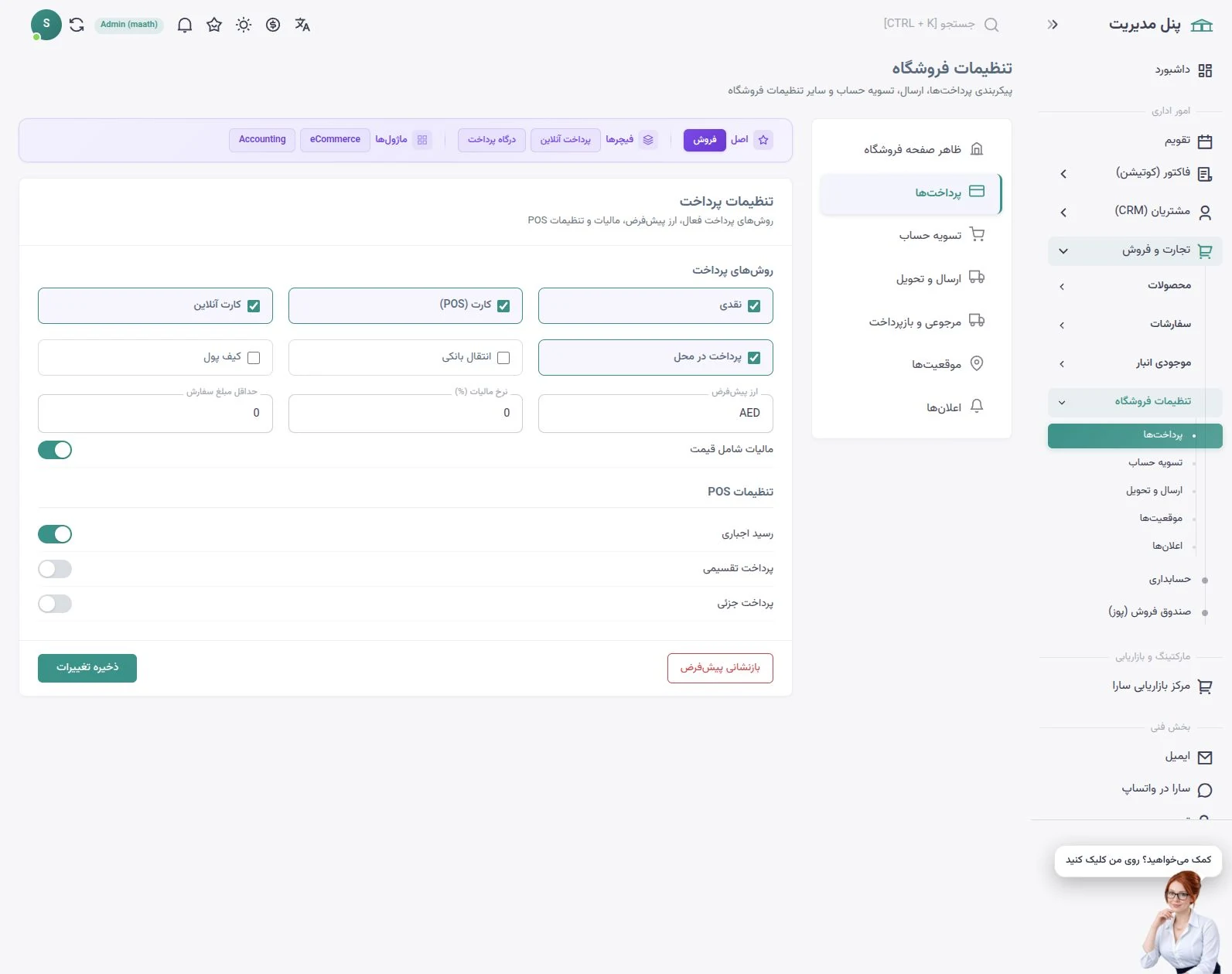Viewport: 1232px width, 974px height.
Task: Click the ارز پیش‌فرض AED field
Action: pos(656,414)
